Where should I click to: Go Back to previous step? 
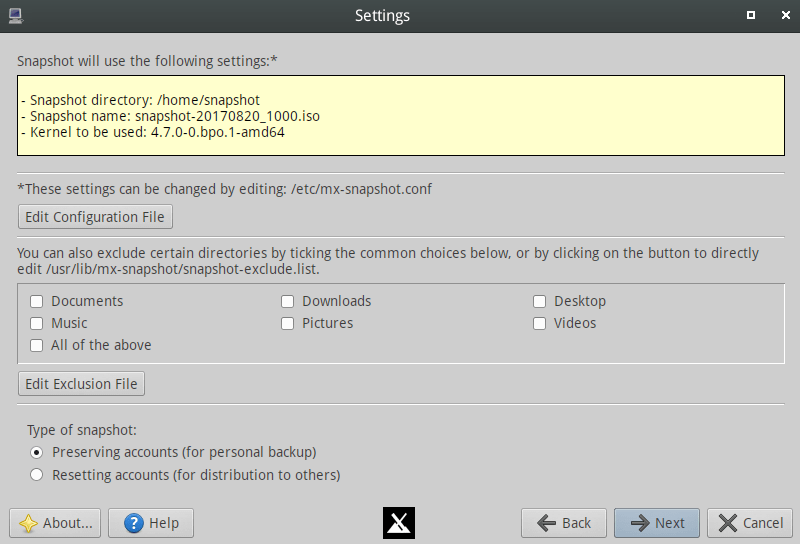pos(564,523)
